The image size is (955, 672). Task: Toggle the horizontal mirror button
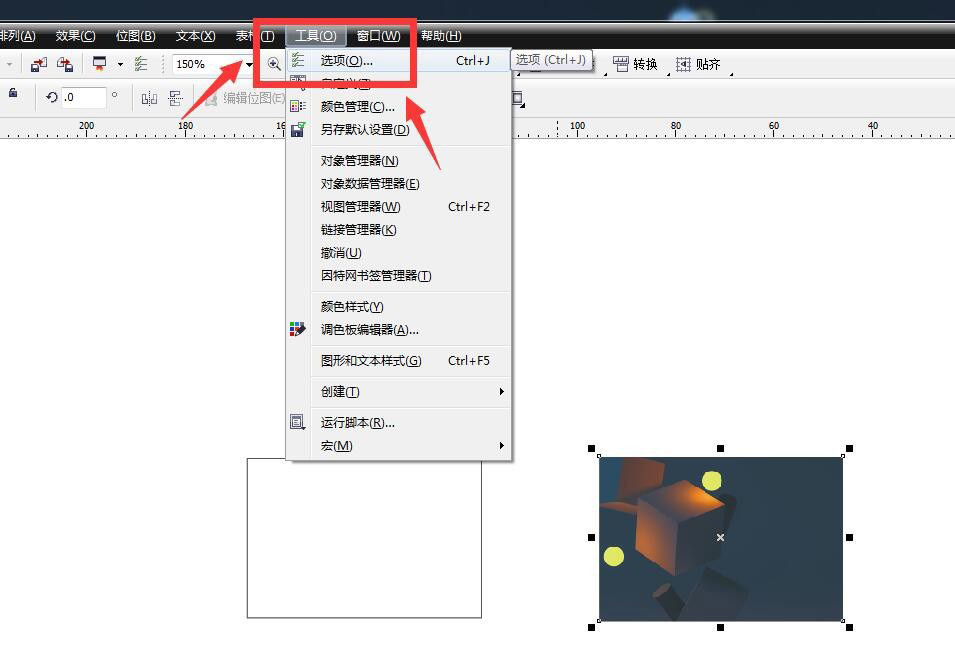pos(149,98)
